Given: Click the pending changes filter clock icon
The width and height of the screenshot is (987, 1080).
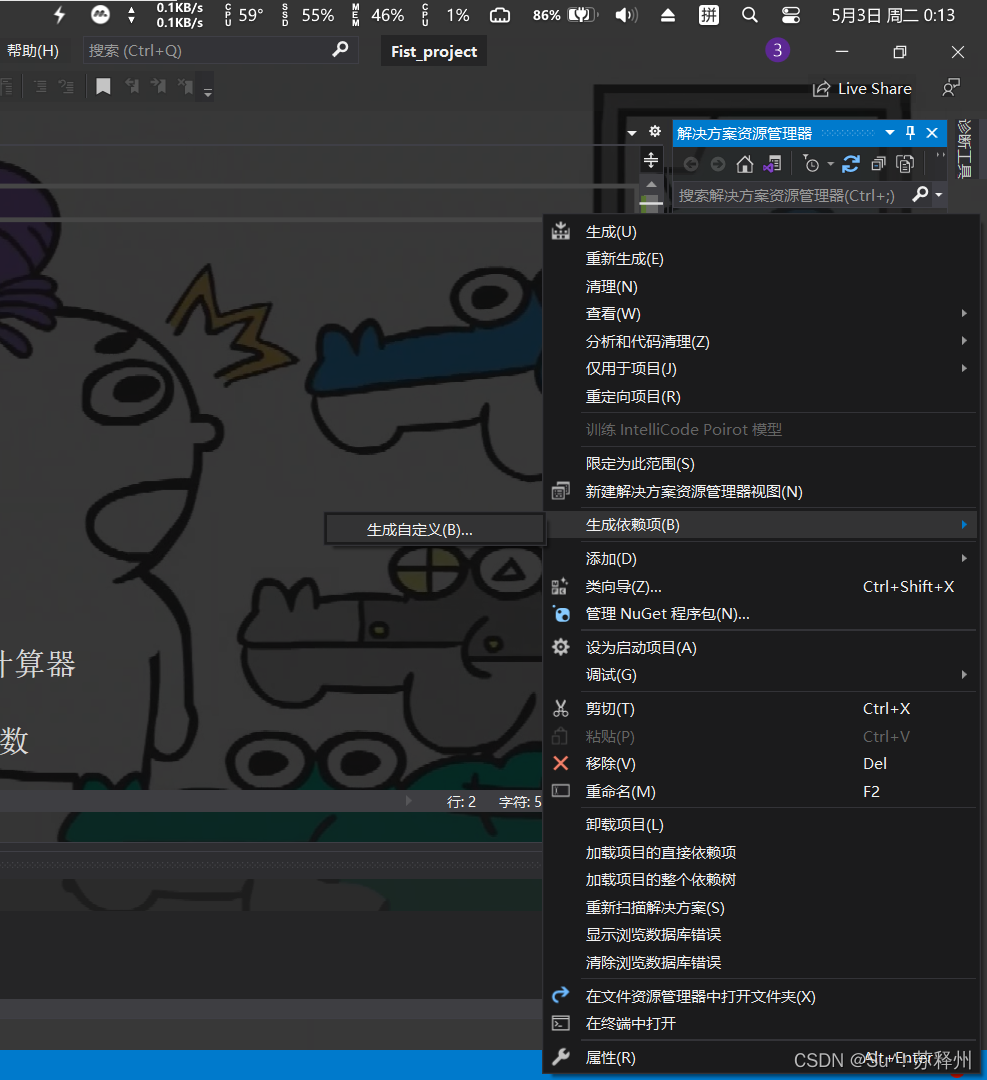Looking at the screenshot, I should pyautogui.click(x=811, y=164).
